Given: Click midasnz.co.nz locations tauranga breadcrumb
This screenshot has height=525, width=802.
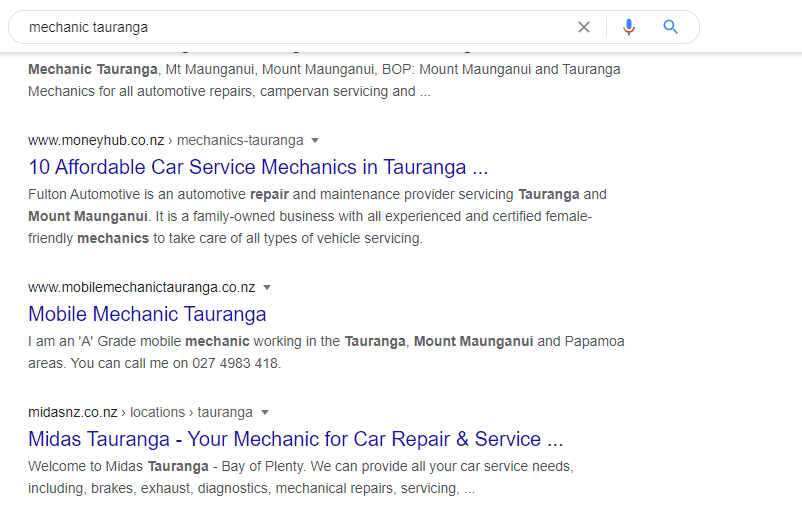Looking at the screenshot, I should pos(140,412).
